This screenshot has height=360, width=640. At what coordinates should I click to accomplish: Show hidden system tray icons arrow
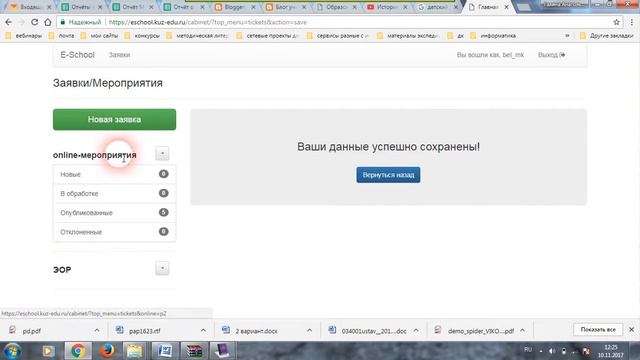coord(541,351)
